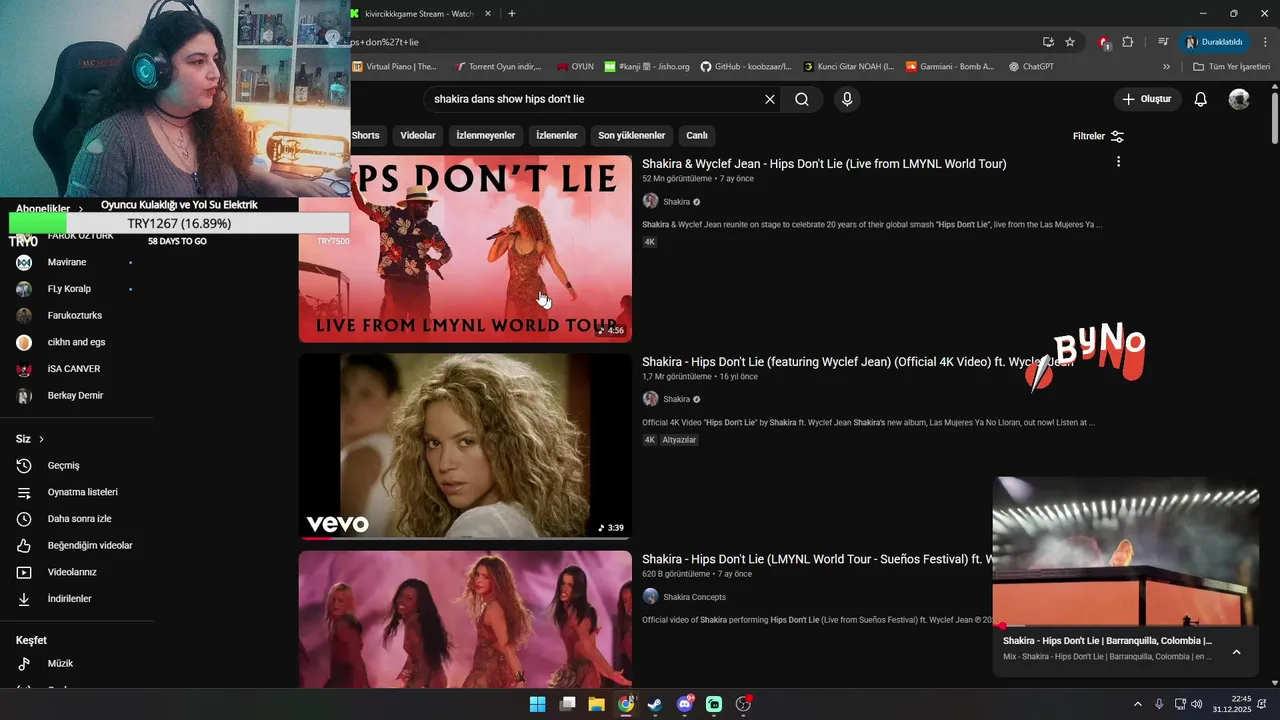Click the Altyazılar subtitles badge
The height and width of the screenshot is (720, 1280).
[679, 440]
